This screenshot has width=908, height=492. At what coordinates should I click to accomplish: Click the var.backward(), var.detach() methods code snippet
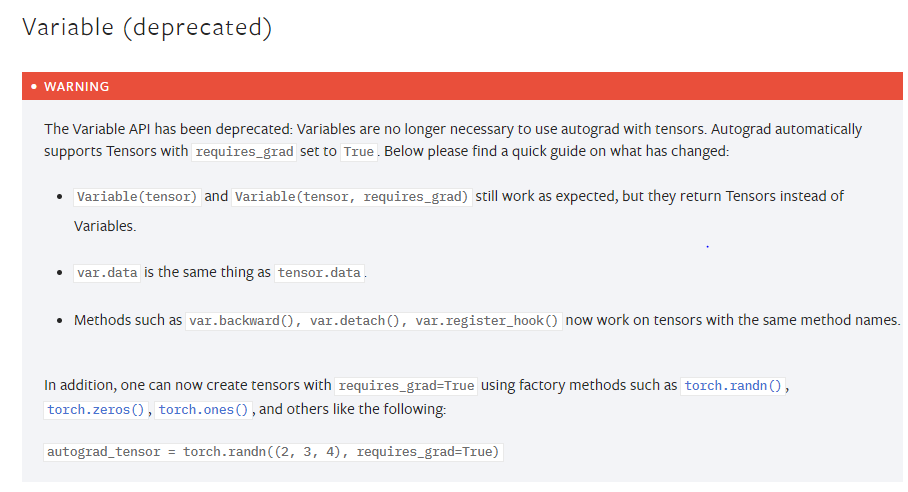(374, 322)
